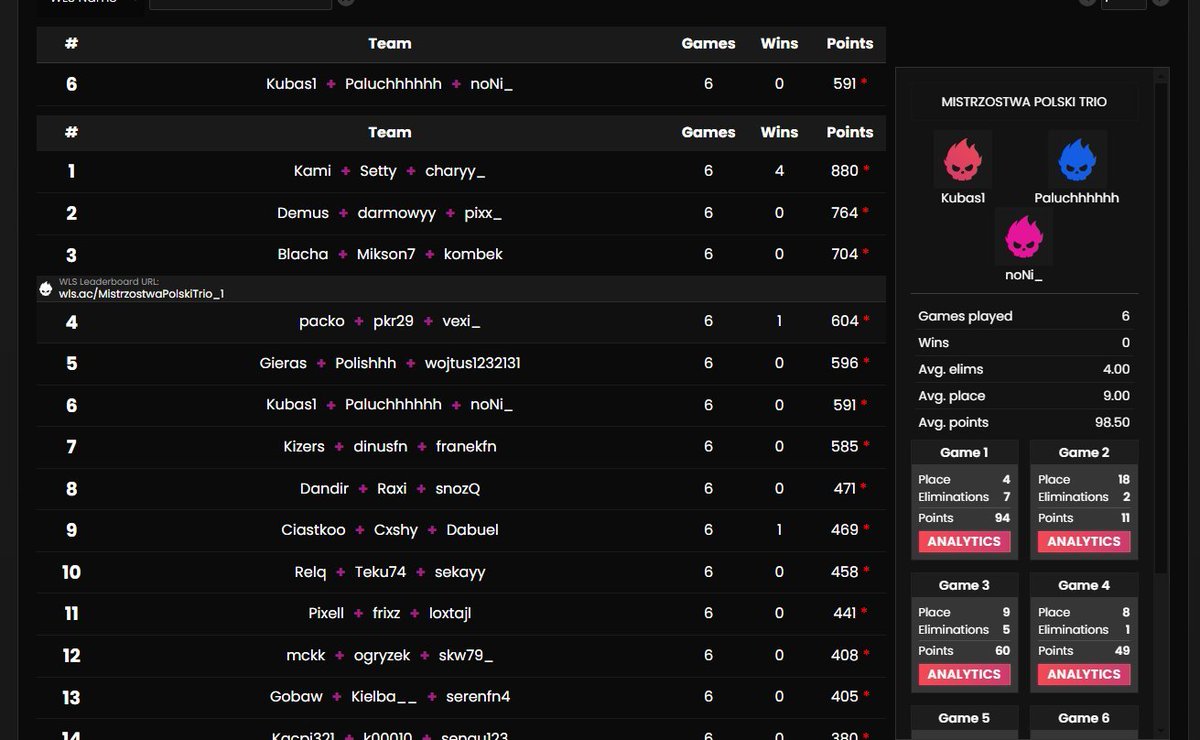
Task: Click the Game 6 card heading
Action: tap(1084, 718)
